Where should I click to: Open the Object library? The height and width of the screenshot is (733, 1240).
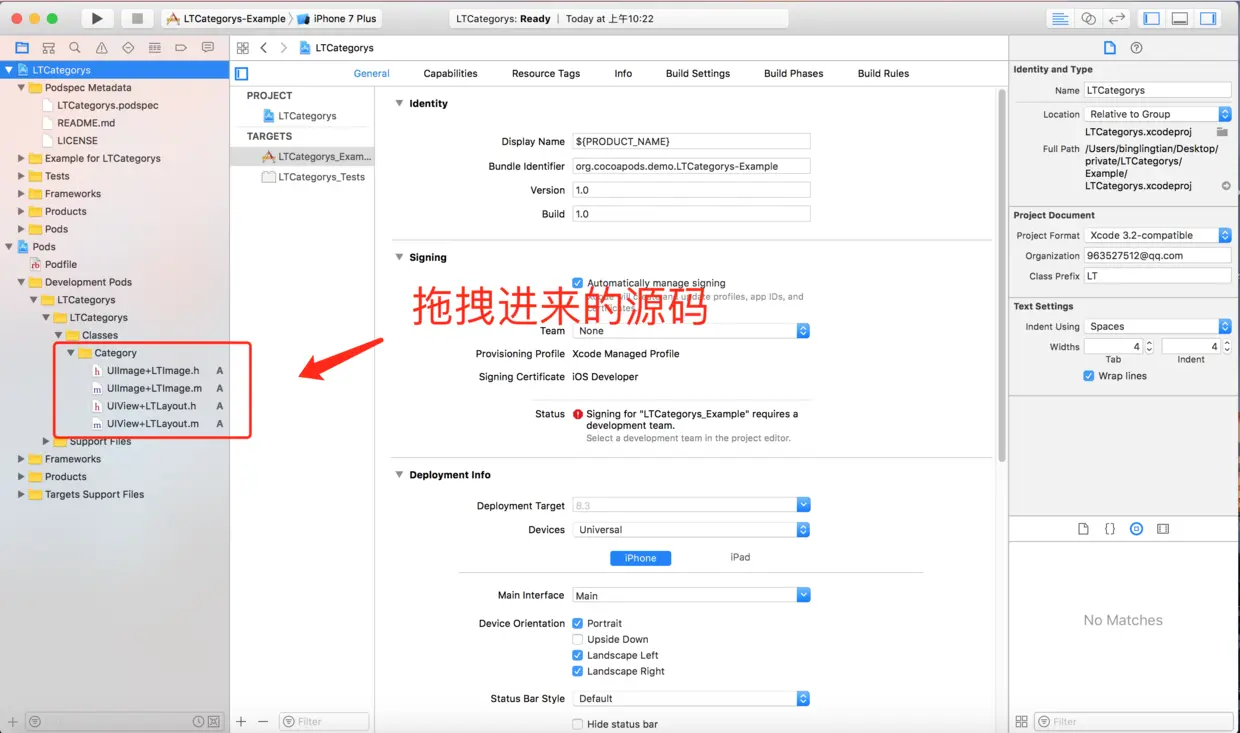coord(1136,529)
